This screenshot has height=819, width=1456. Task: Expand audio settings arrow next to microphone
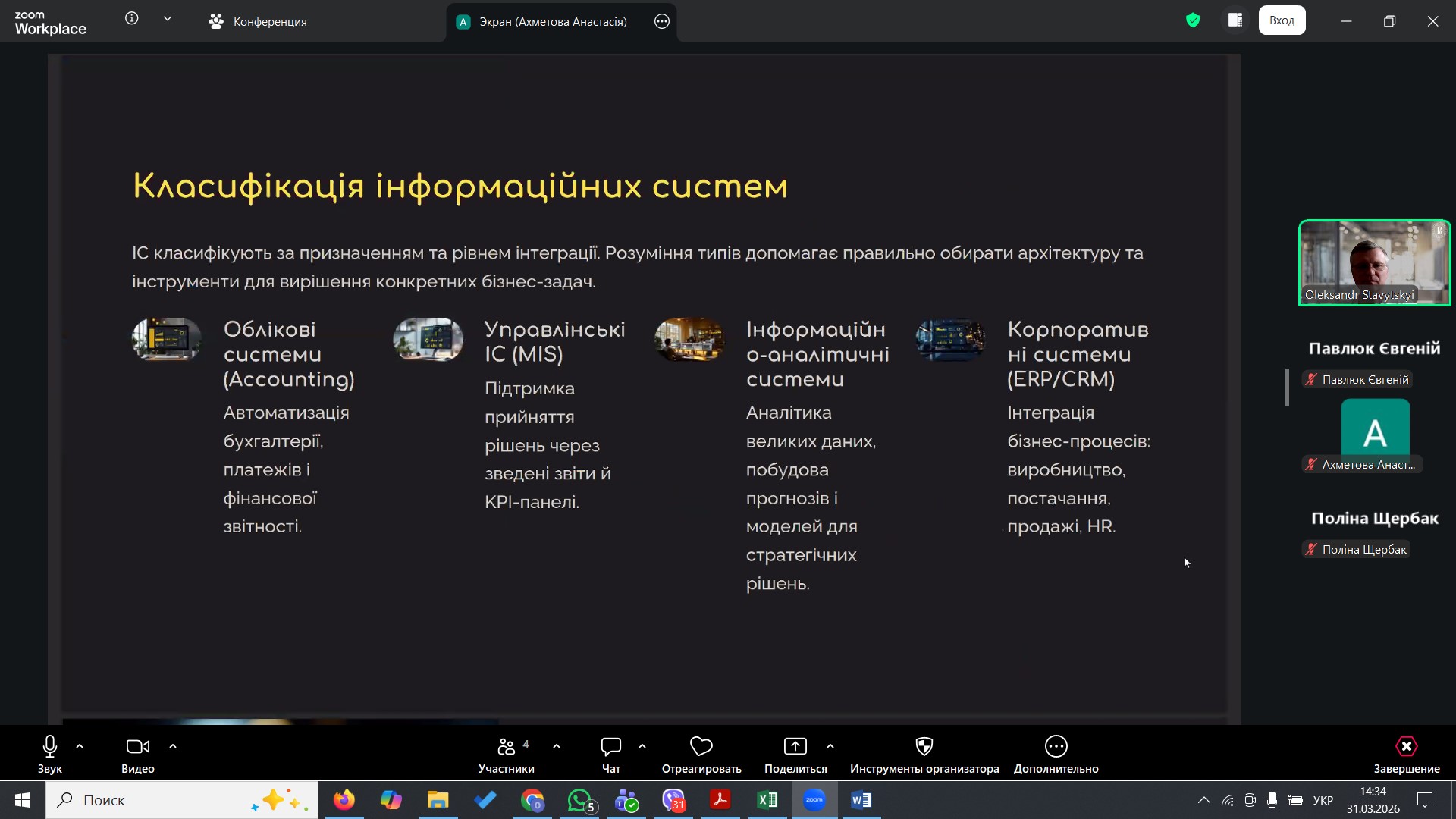(80, 747)
